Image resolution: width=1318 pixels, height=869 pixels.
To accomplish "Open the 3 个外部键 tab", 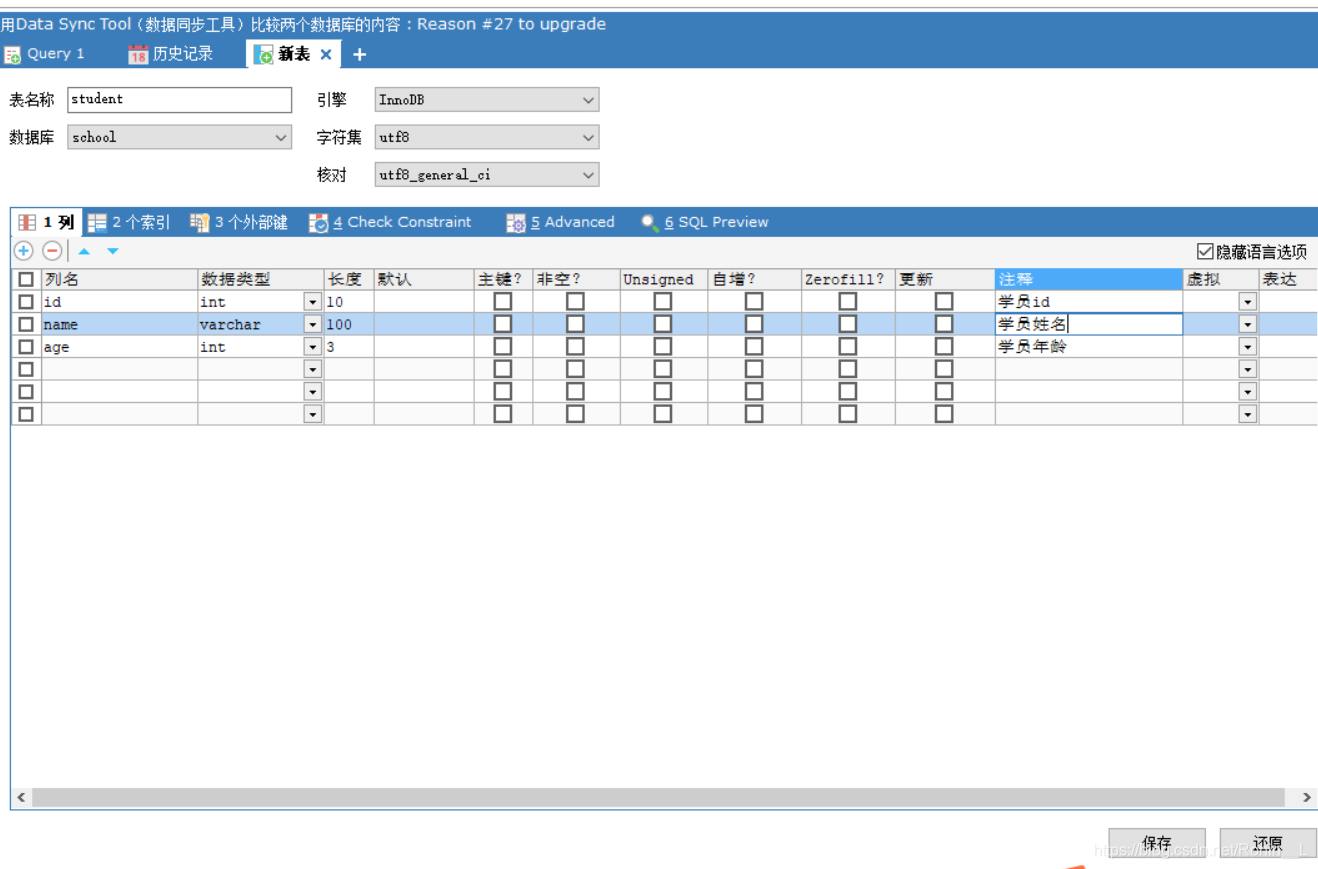I will [239, 222].
